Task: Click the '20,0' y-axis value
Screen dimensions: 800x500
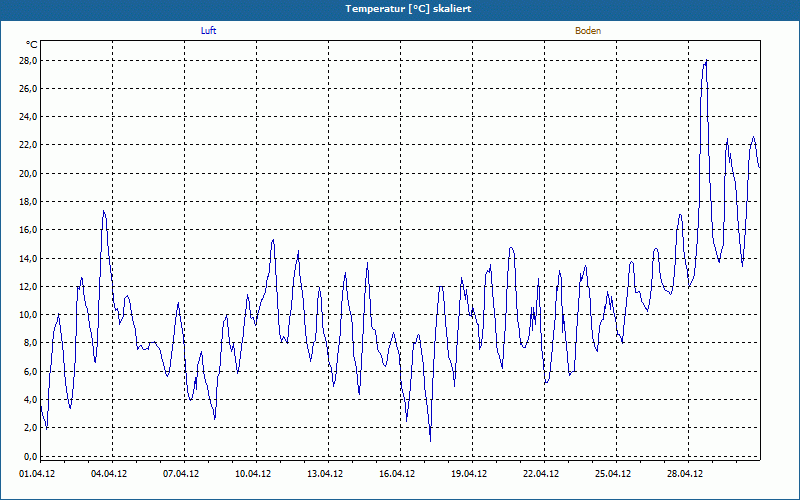Action: (28, 173)
